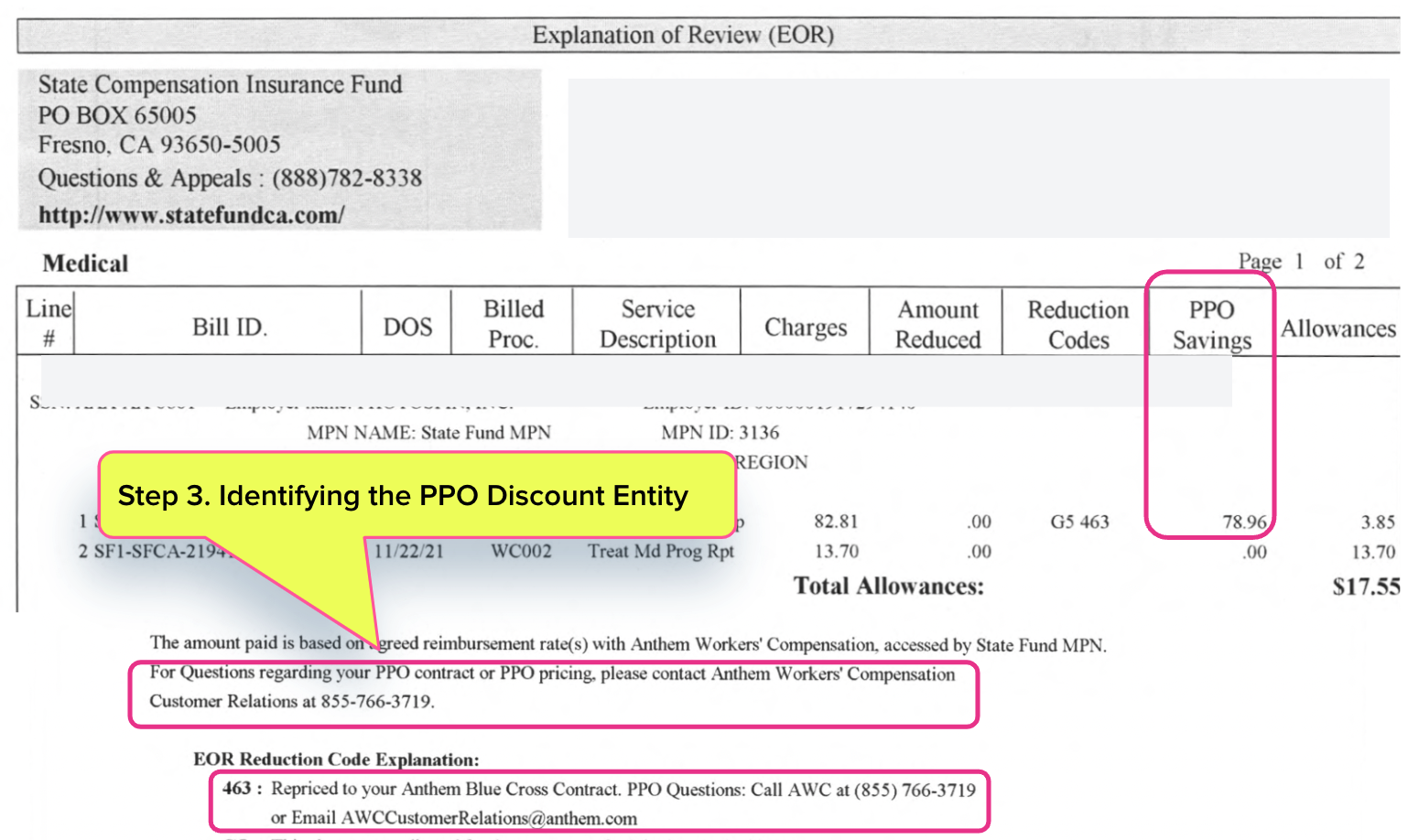Select the MPN NAME: State Fund MPN text
1408x840 pixels.
click(428, 433)
